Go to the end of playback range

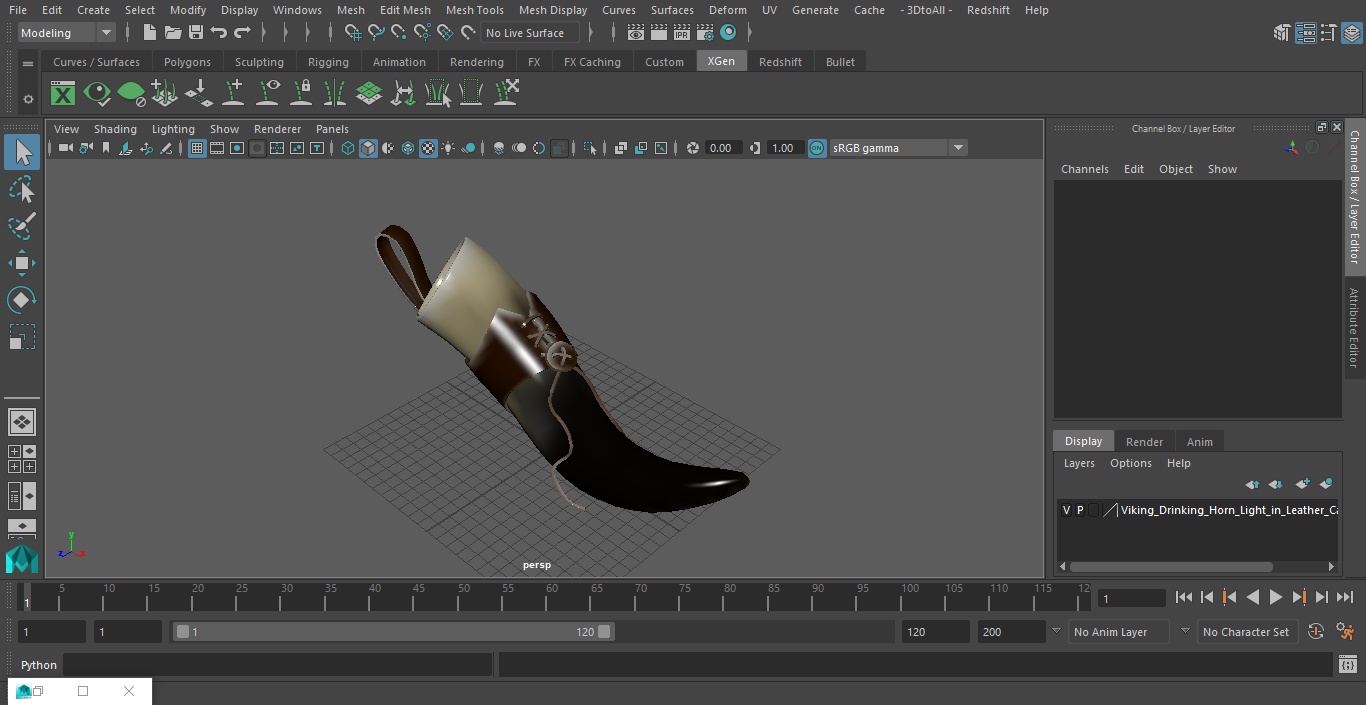click(x=1345, y=597)
